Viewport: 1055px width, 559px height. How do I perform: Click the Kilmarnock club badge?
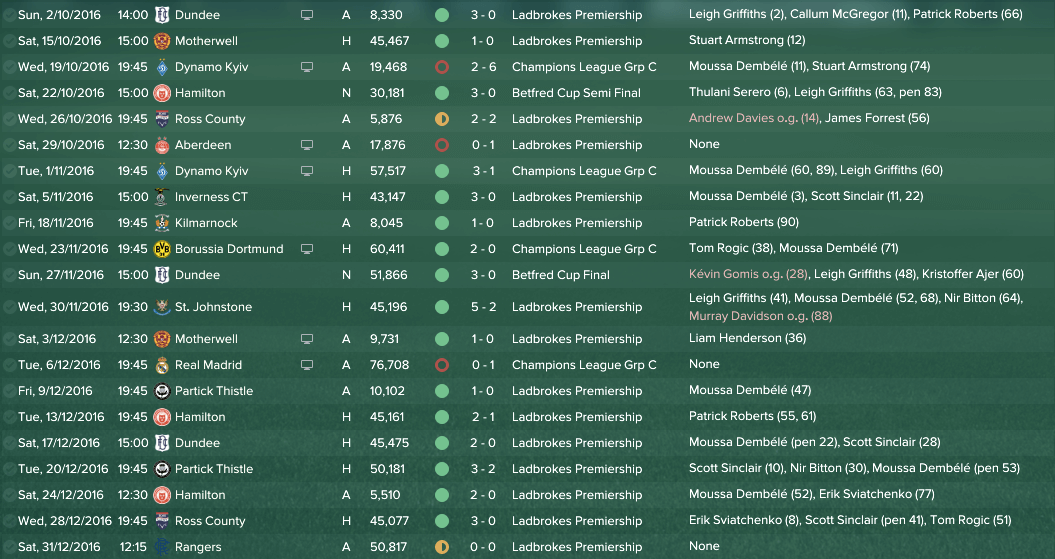pos(161,223)
